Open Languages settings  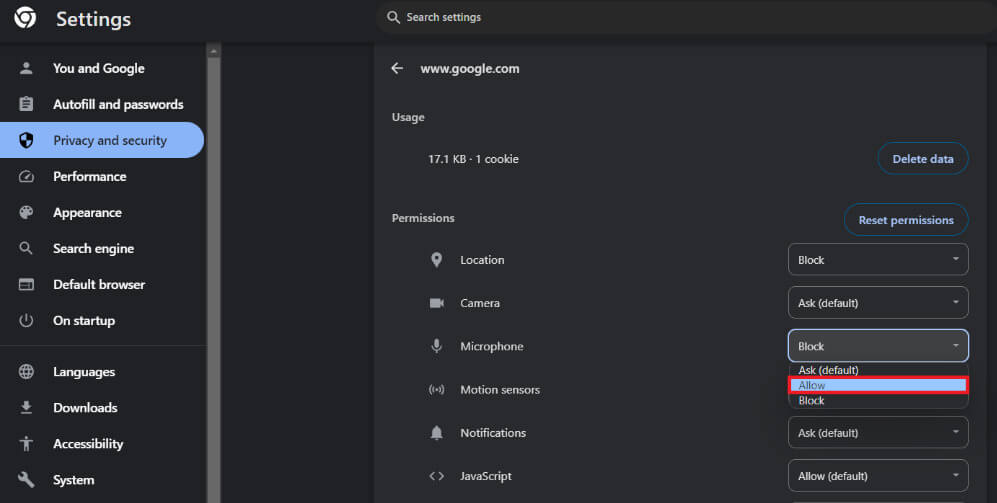point(102,371)
